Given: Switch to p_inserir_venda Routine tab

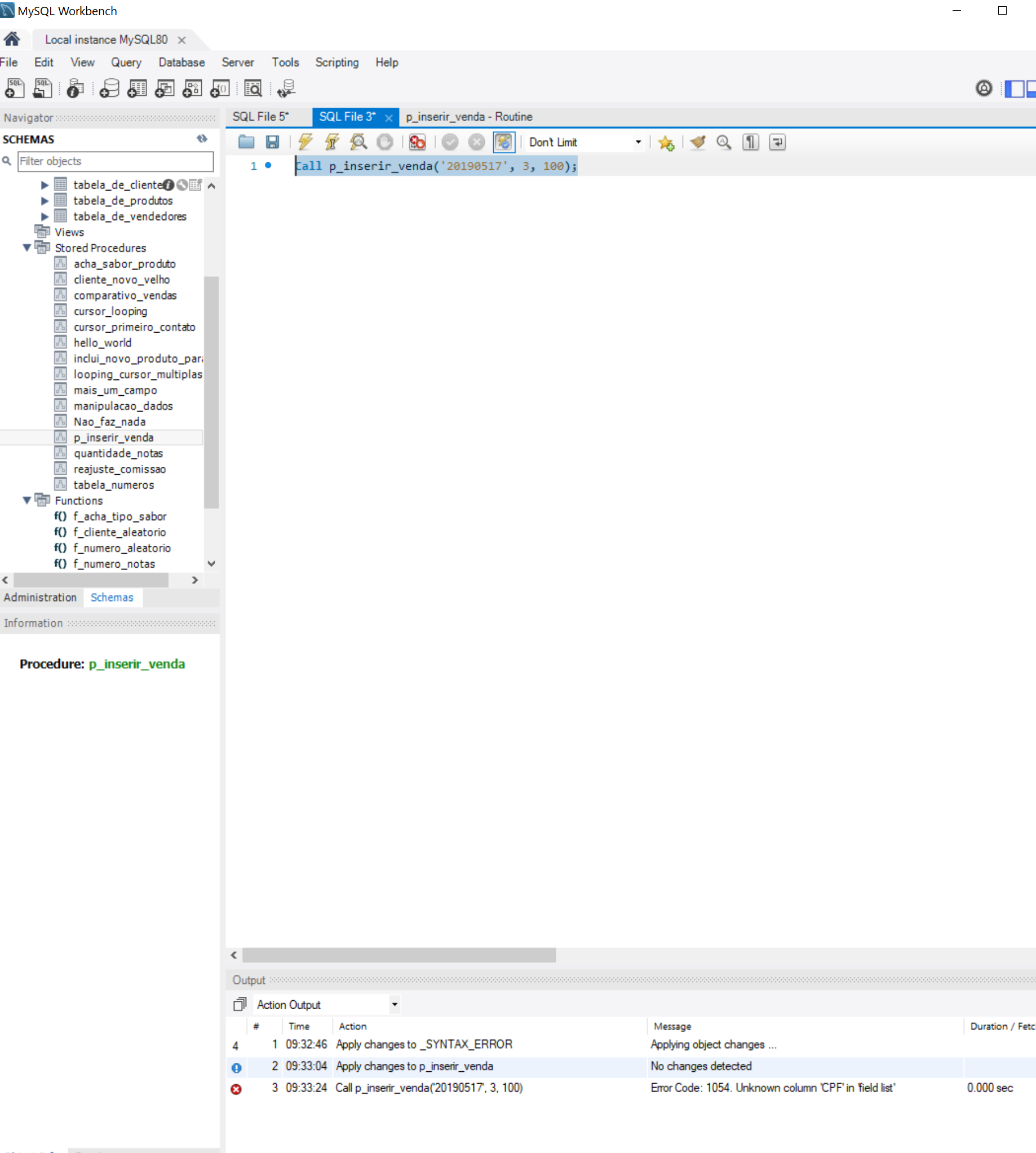Looking at the screenshot, I should (x=469, y=116).
